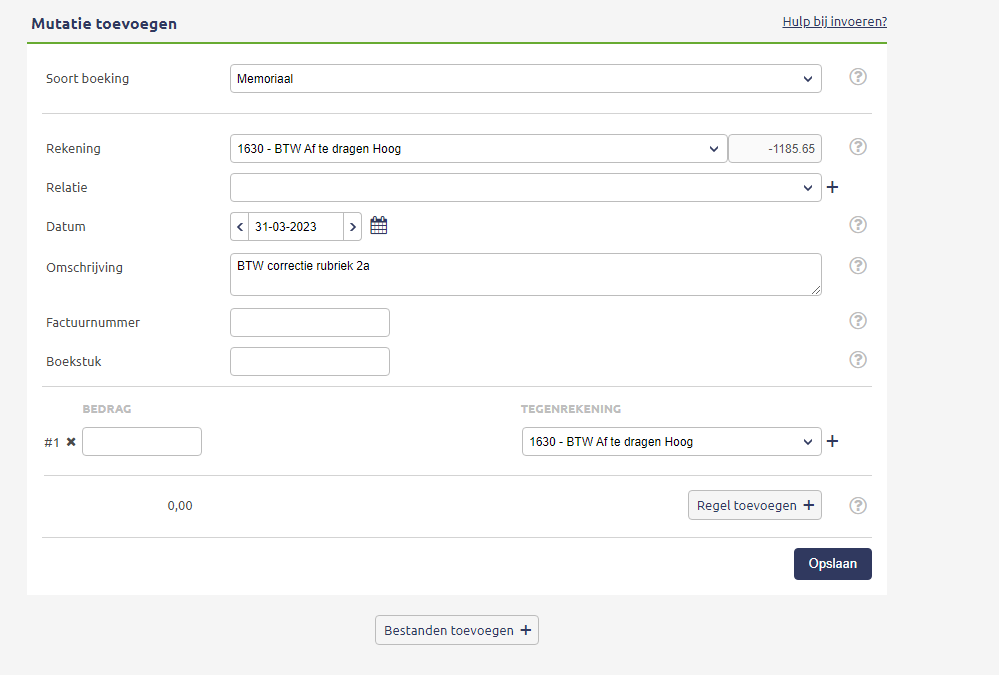Click help icon beside Rekening field
This screenshot has width=999, height=675.
pos(858,147)
